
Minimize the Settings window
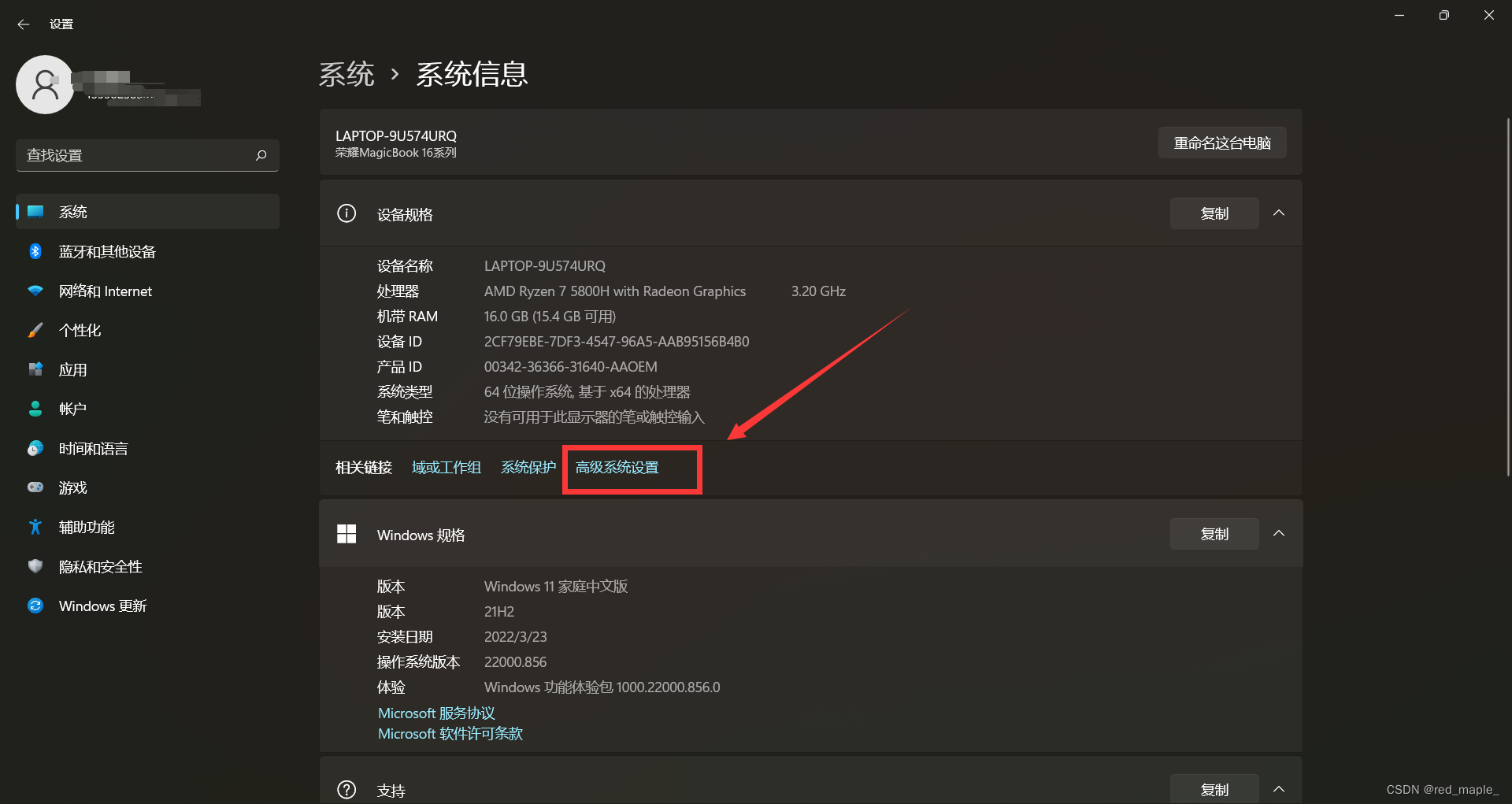click(1399, 15)
